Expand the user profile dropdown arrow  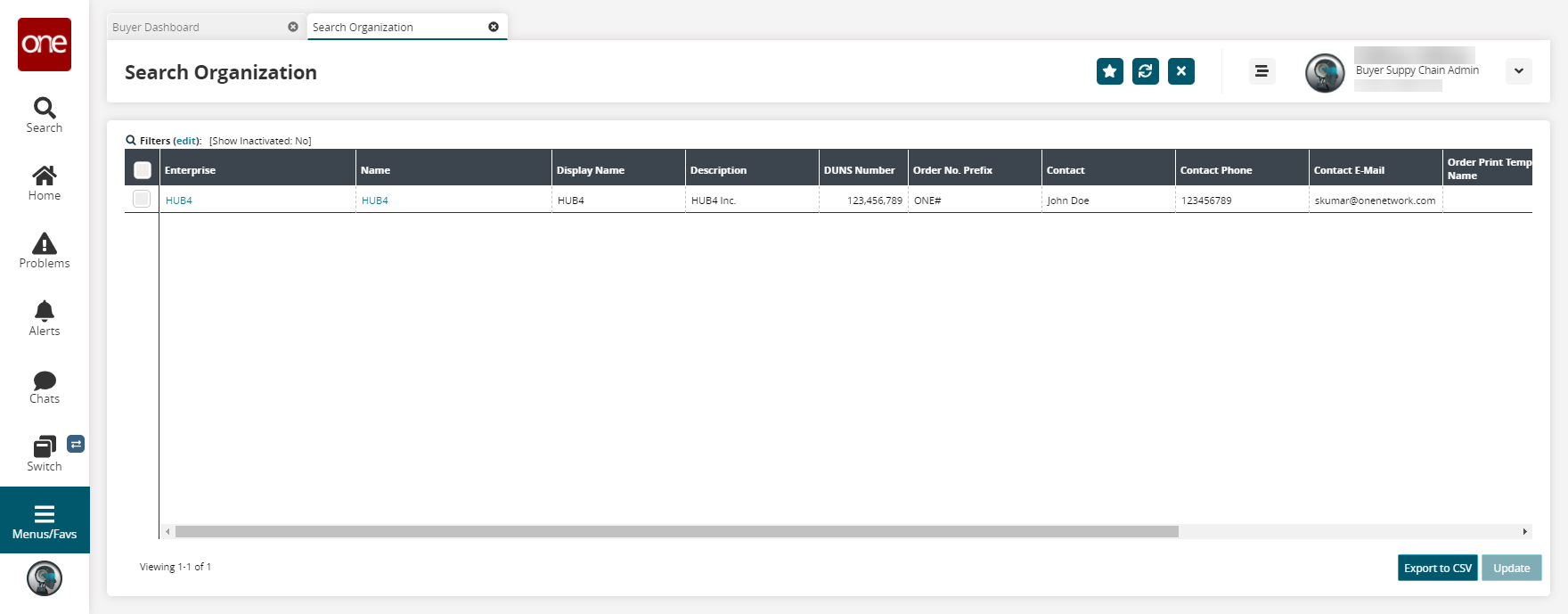coord(1518,71)
